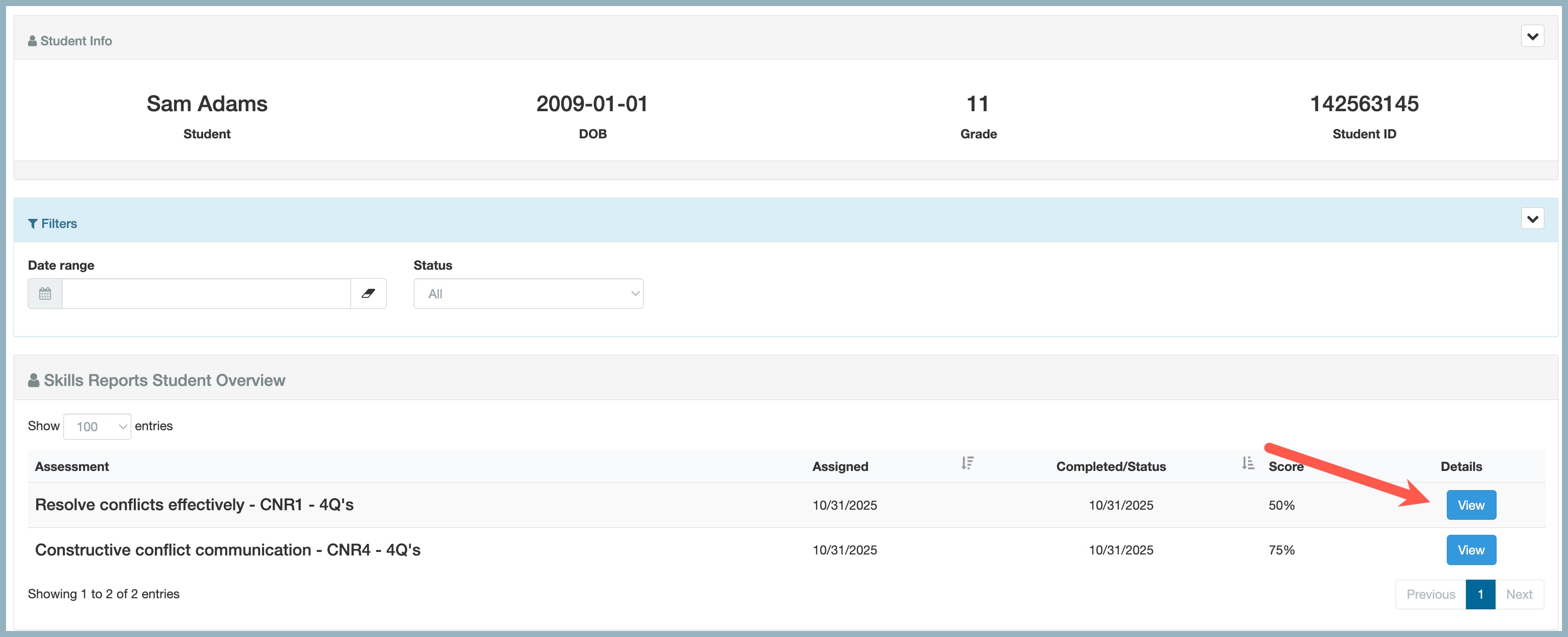The width and height of the screenshot is (1568, 637).
Task: Open the Status dropdown
Action: (528, 293)
